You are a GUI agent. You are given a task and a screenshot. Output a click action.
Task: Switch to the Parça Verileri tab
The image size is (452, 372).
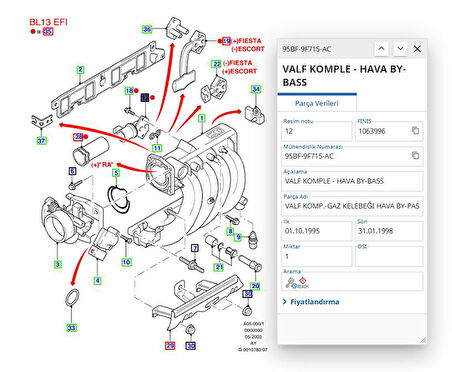tap(317, 103)
